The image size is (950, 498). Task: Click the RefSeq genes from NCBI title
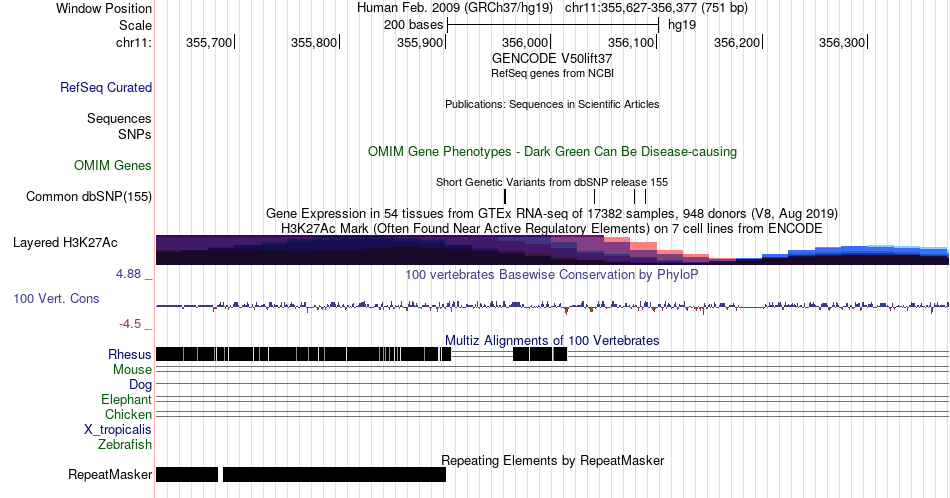[x=552, y=73]
